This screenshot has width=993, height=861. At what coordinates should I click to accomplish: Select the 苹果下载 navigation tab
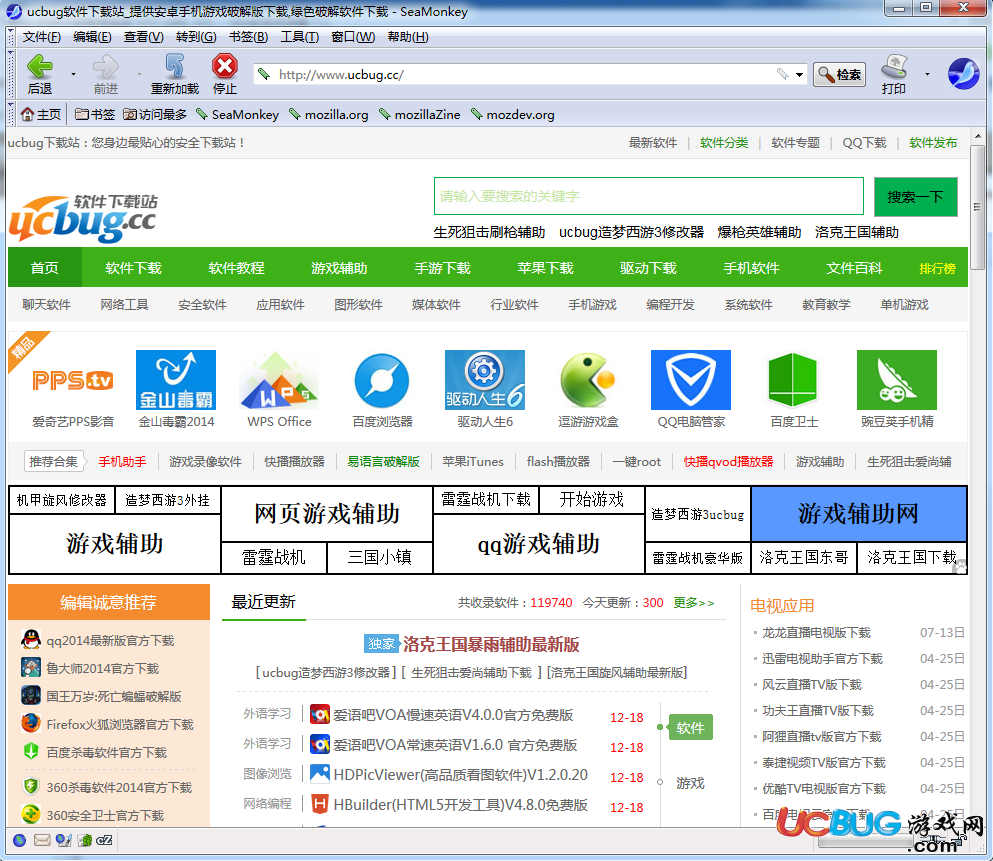(545, 268)
